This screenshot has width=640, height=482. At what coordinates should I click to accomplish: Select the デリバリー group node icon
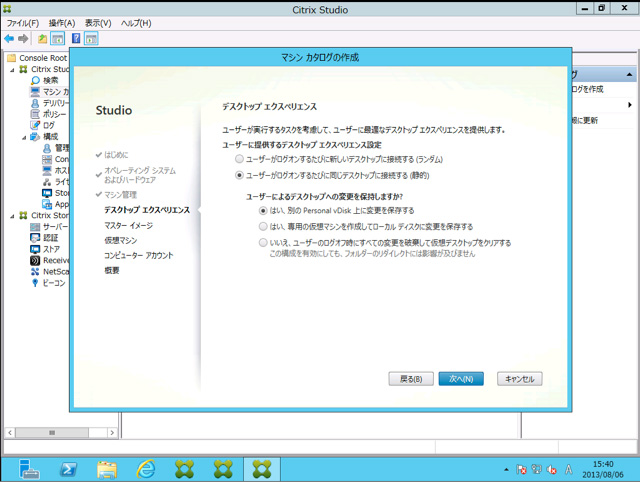click(x=36, y=103)
